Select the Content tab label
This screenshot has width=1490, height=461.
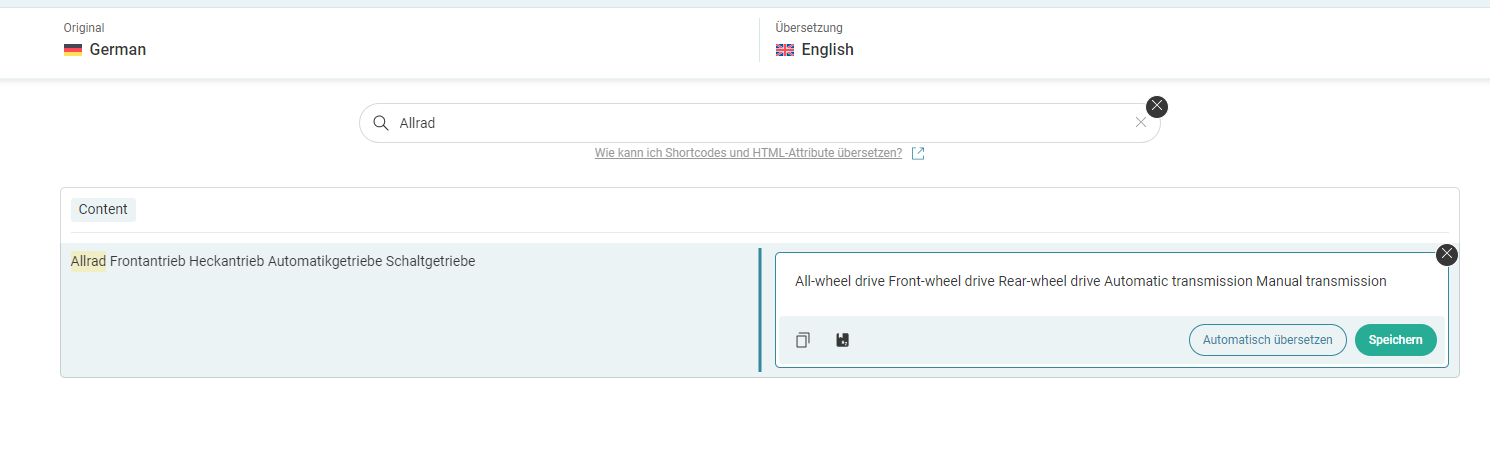103,209
